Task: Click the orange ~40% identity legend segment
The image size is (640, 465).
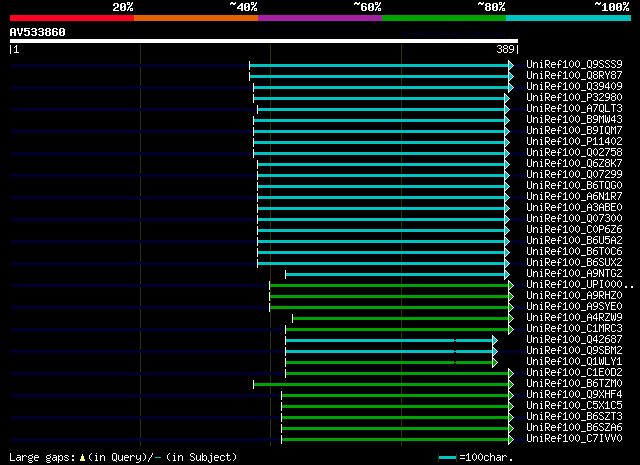Action: point(196,18)
